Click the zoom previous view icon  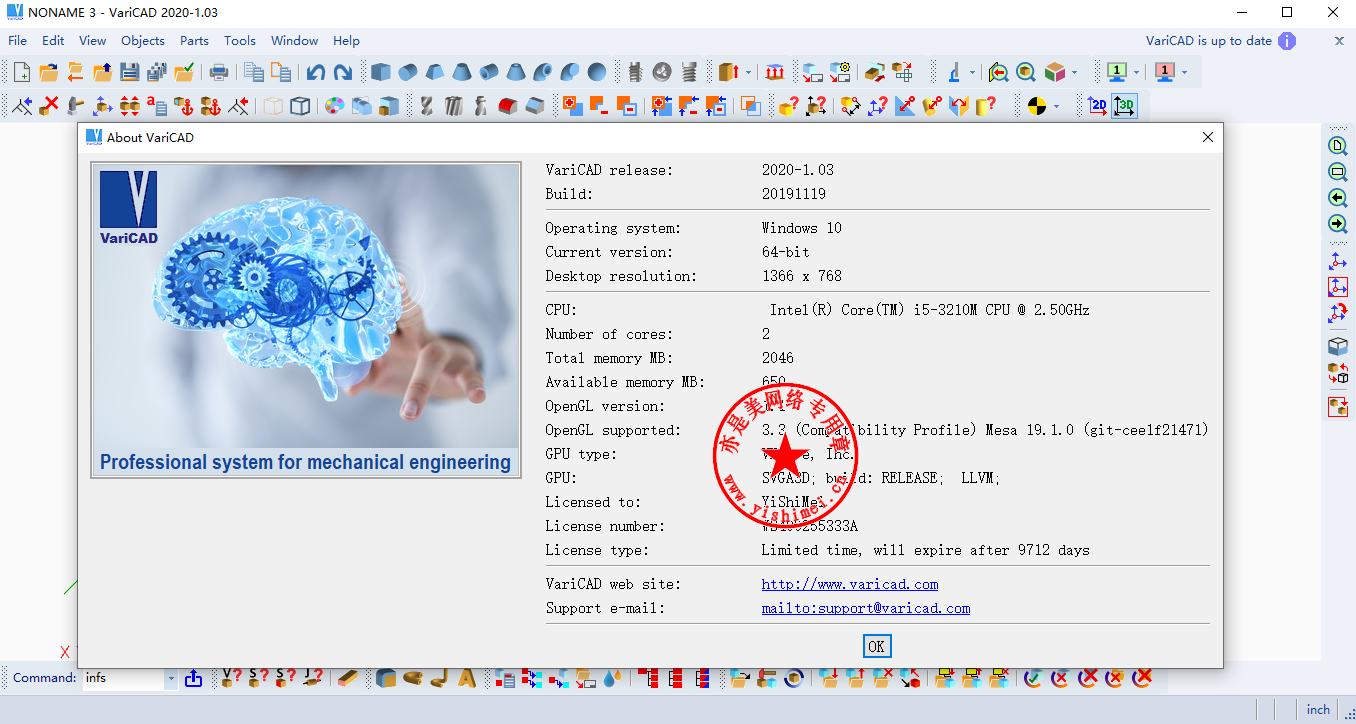(998, 72)
